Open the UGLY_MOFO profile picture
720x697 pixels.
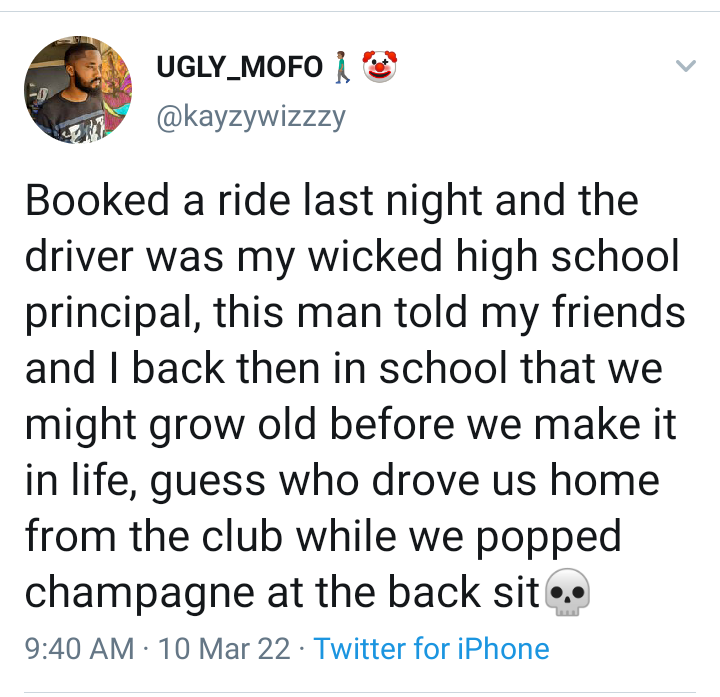tap(77, 92)
